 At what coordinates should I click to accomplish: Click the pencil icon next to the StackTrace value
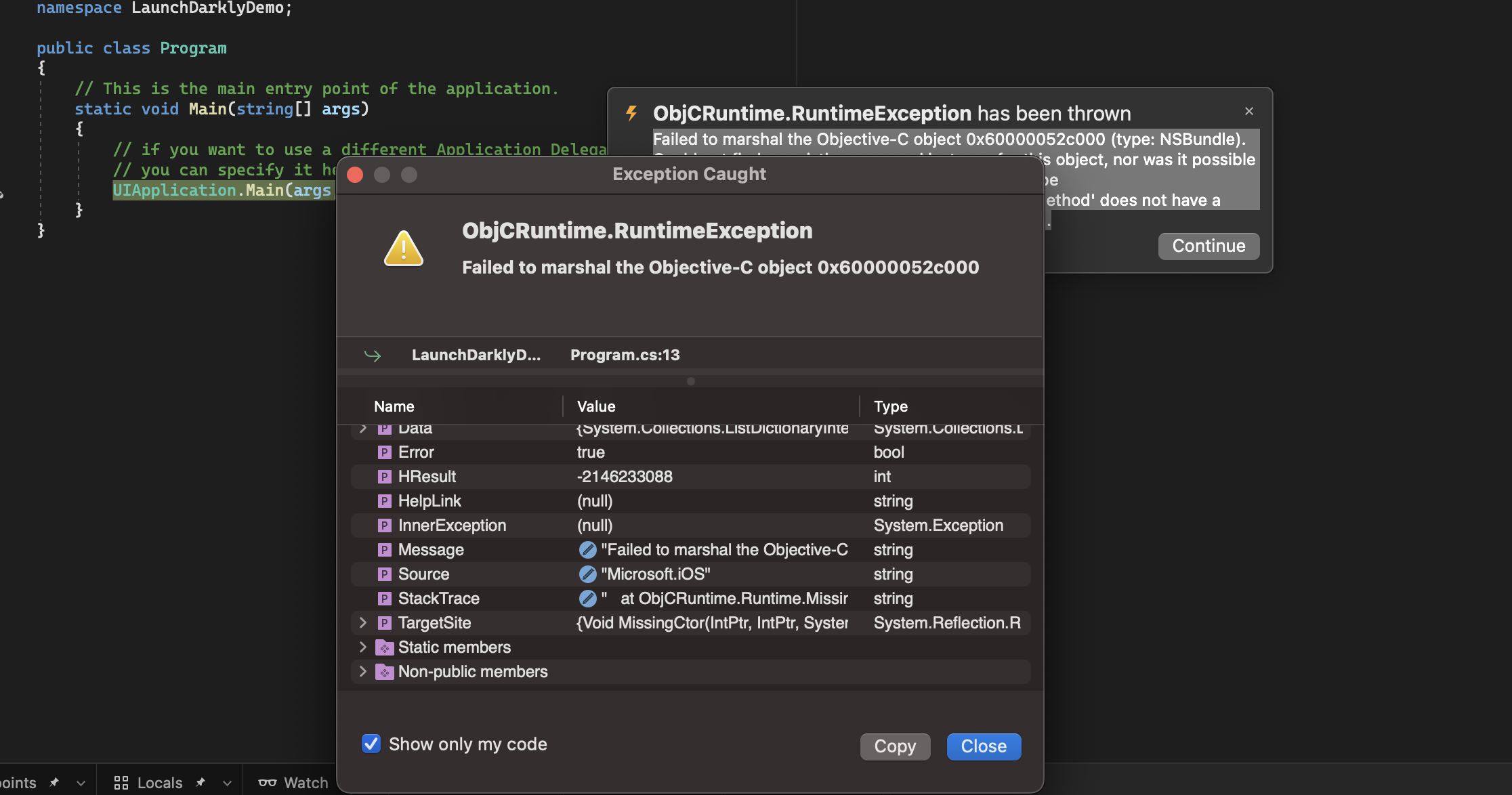587,599
